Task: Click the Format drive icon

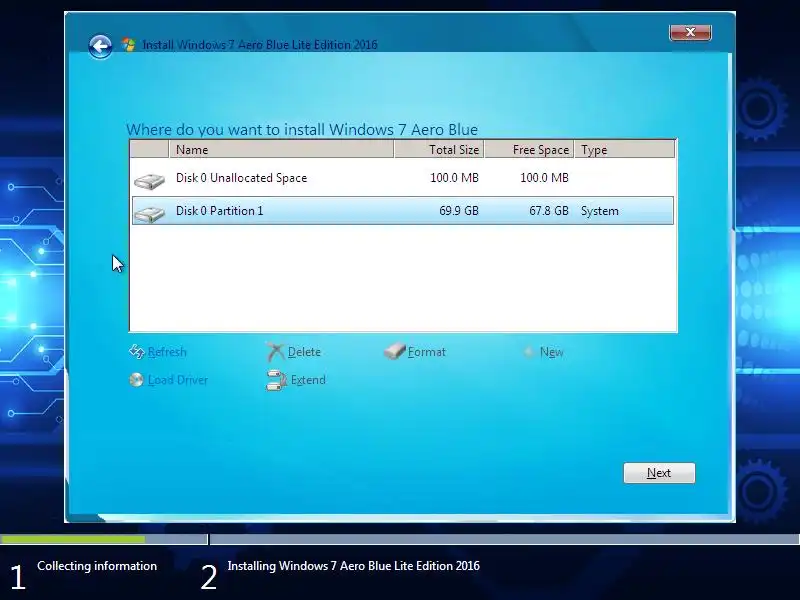Action: tap(394, 351)
